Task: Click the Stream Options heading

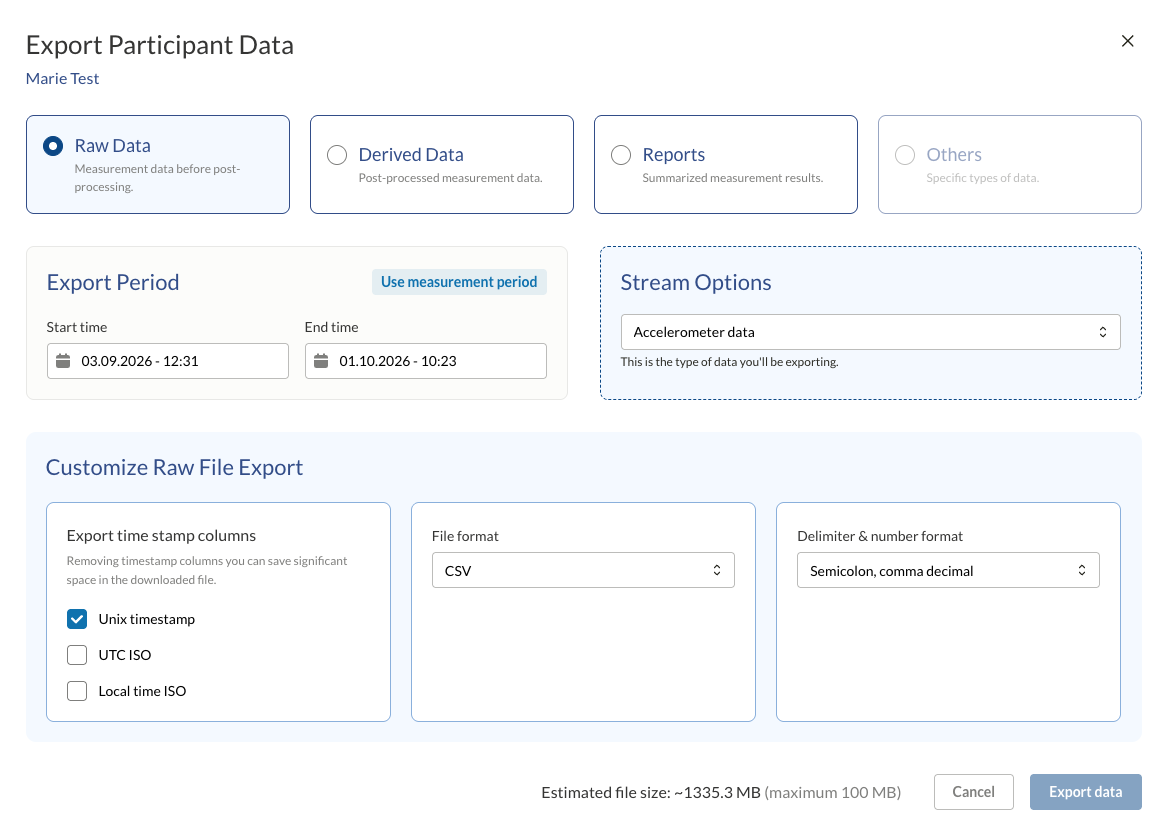Action: pos(696,282)
